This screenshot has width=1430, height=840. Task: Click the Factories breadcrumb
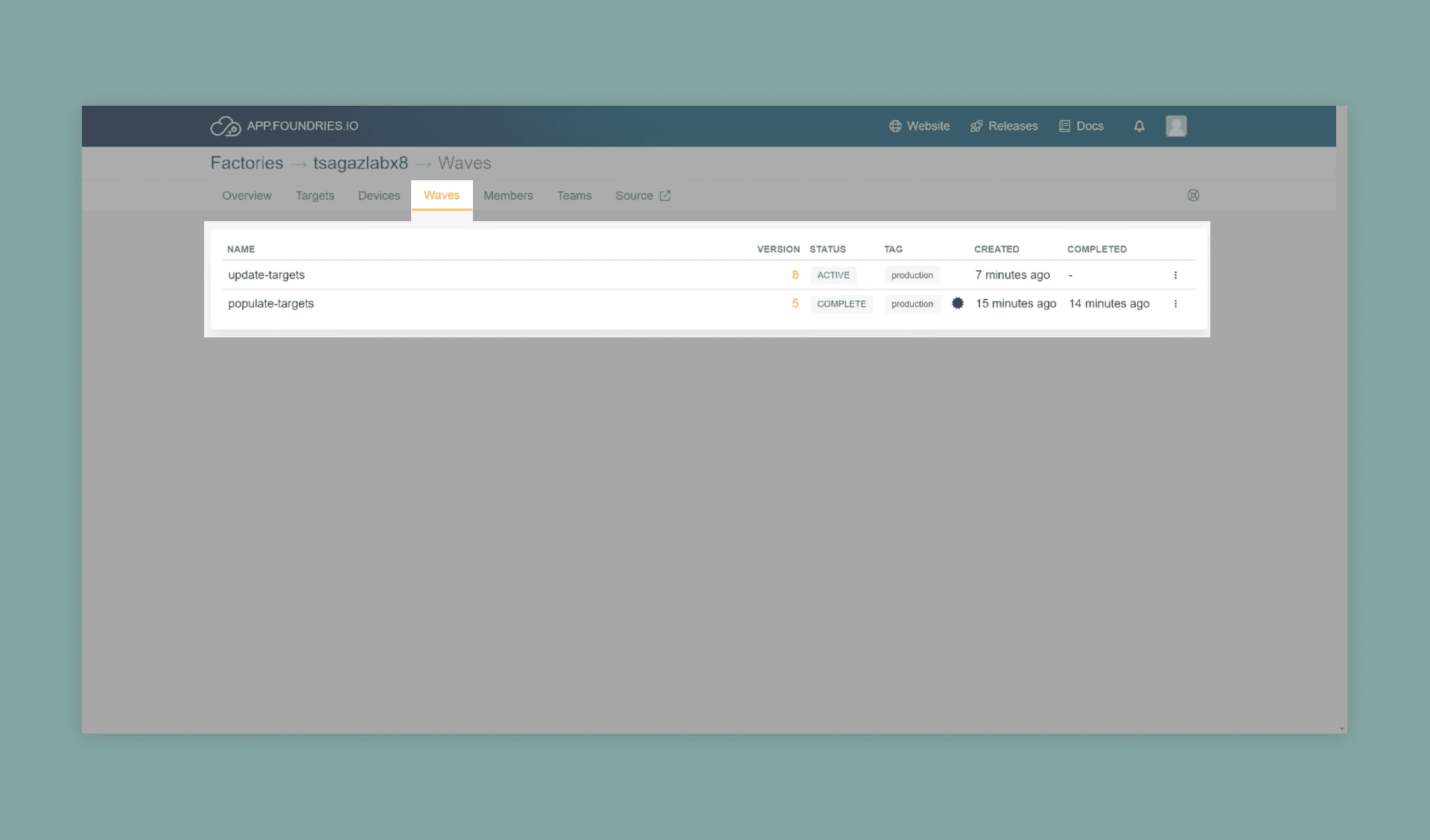pyautogui.click(x=247, y=163)
